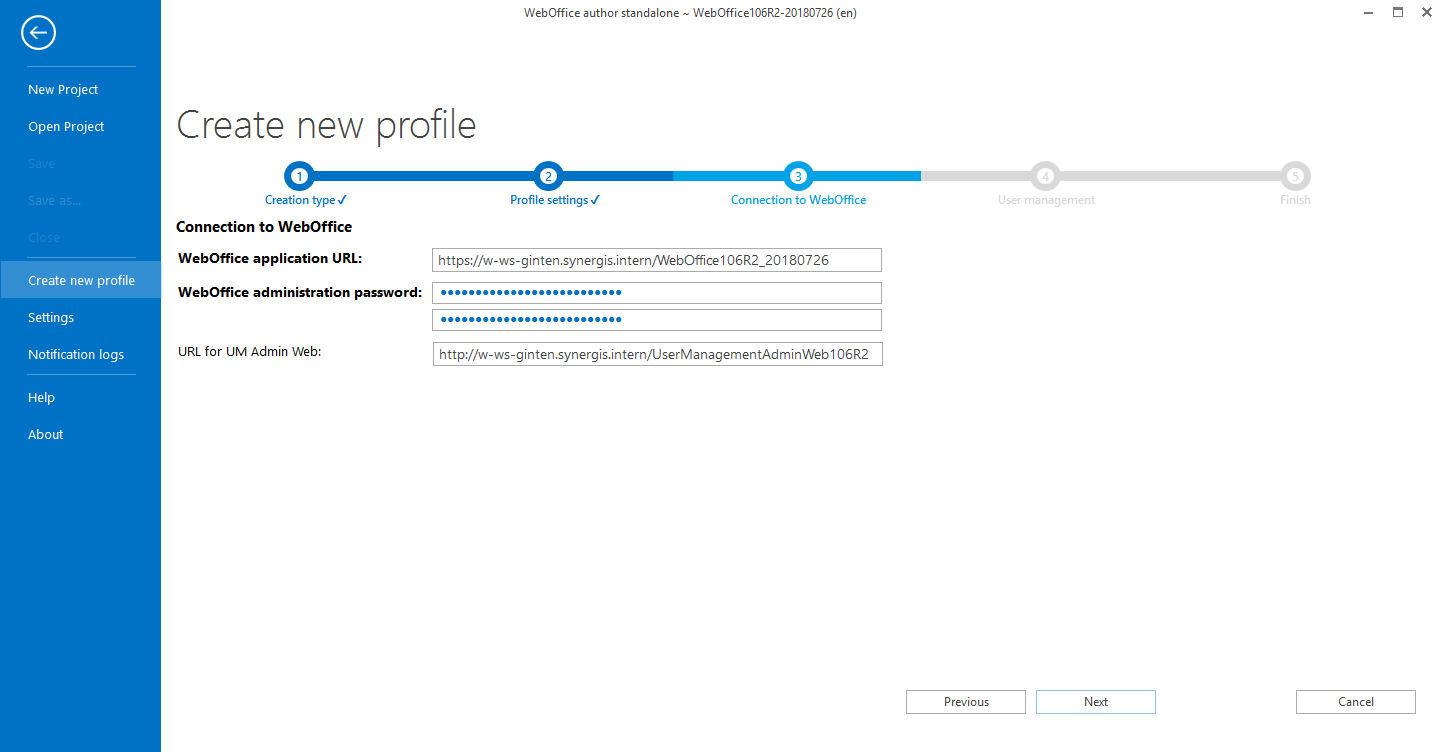Open the Help section

(41, 397)
